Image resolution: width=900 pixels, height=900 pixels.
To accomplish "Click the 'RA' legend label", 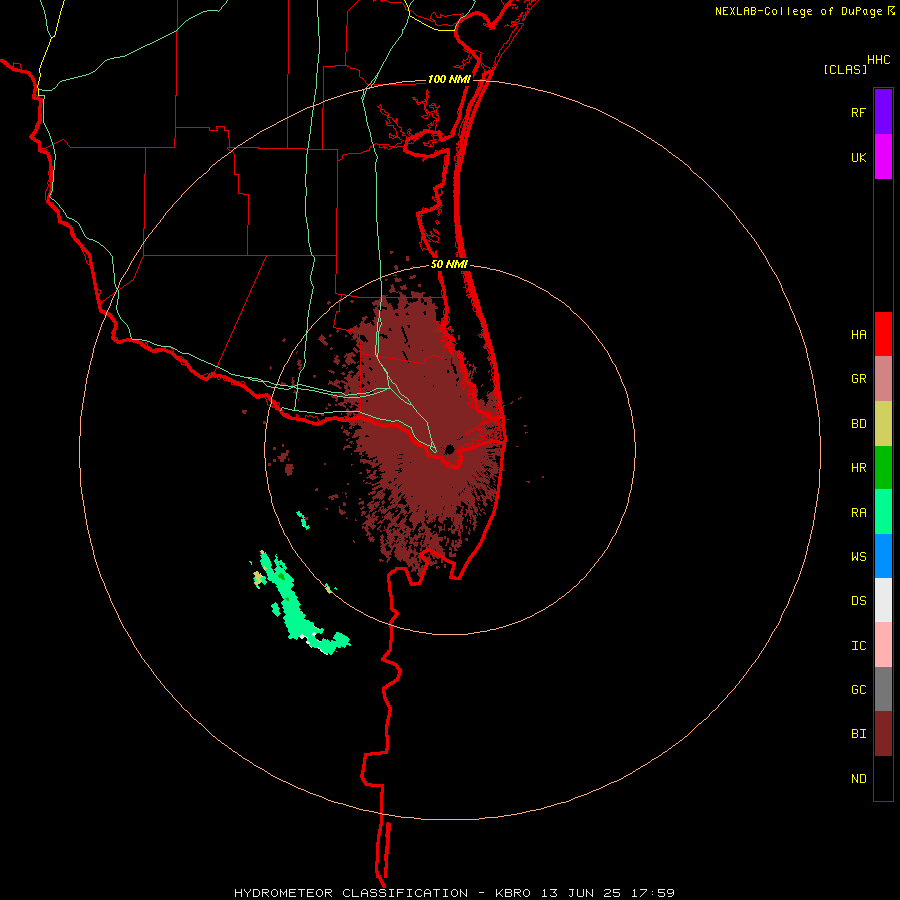I will pyautogui.click(x=858, y=513).
